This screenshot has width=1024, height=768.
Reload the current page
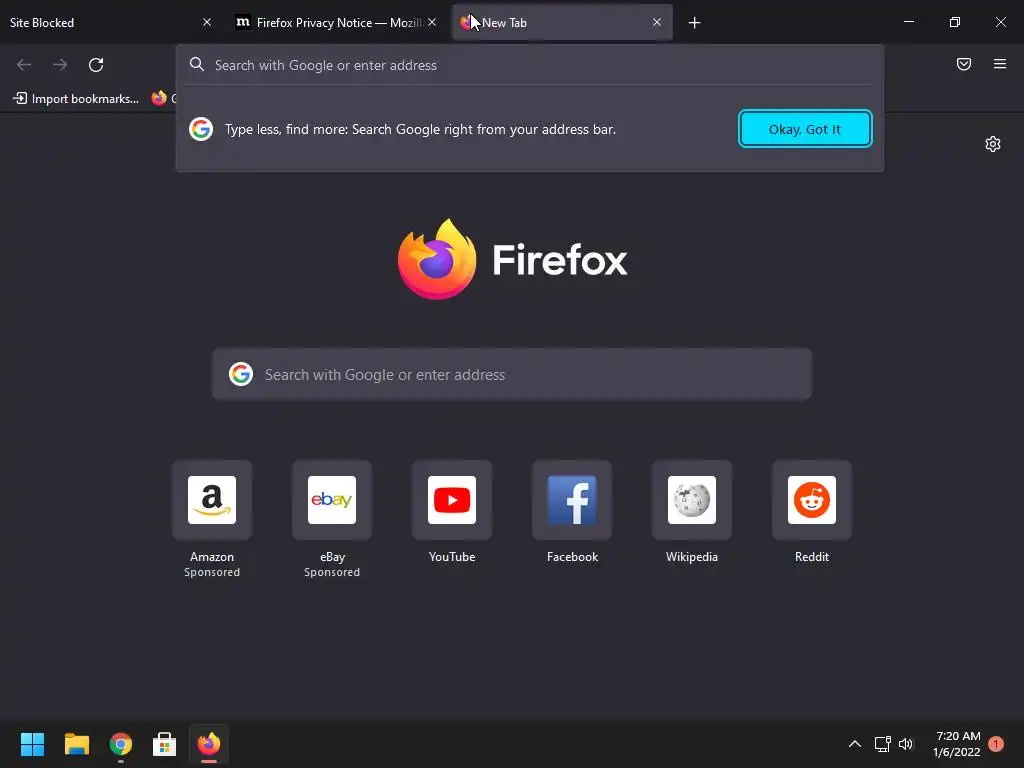96,65
